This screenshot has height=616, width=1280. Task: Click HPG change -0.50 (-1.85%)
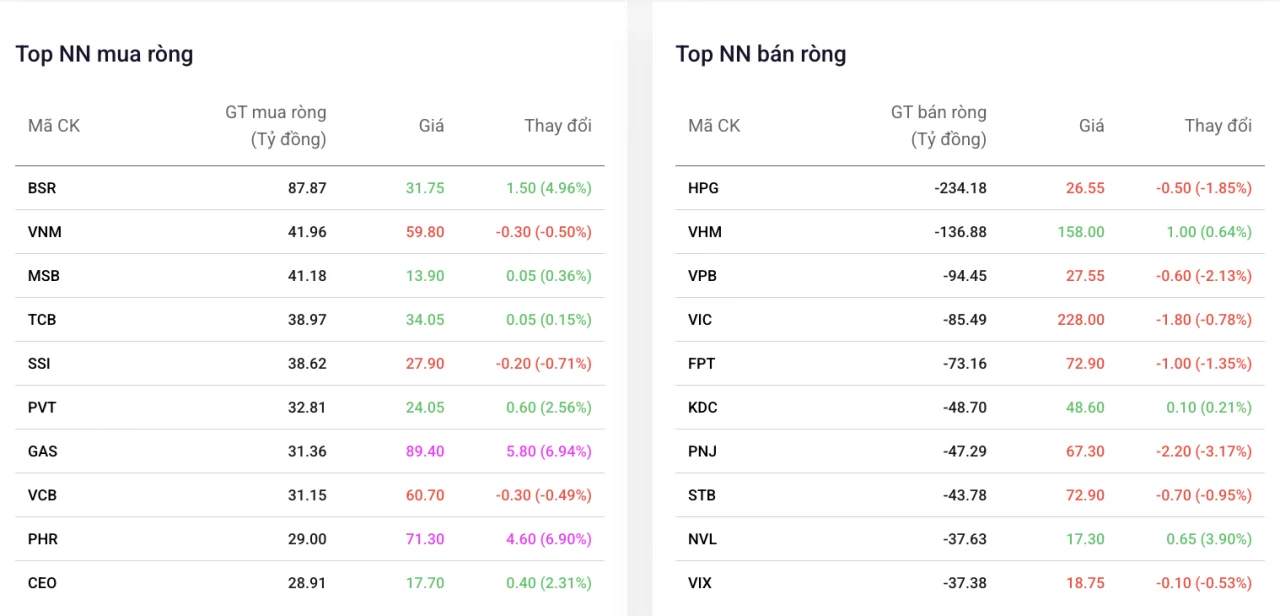(1204, 188)
